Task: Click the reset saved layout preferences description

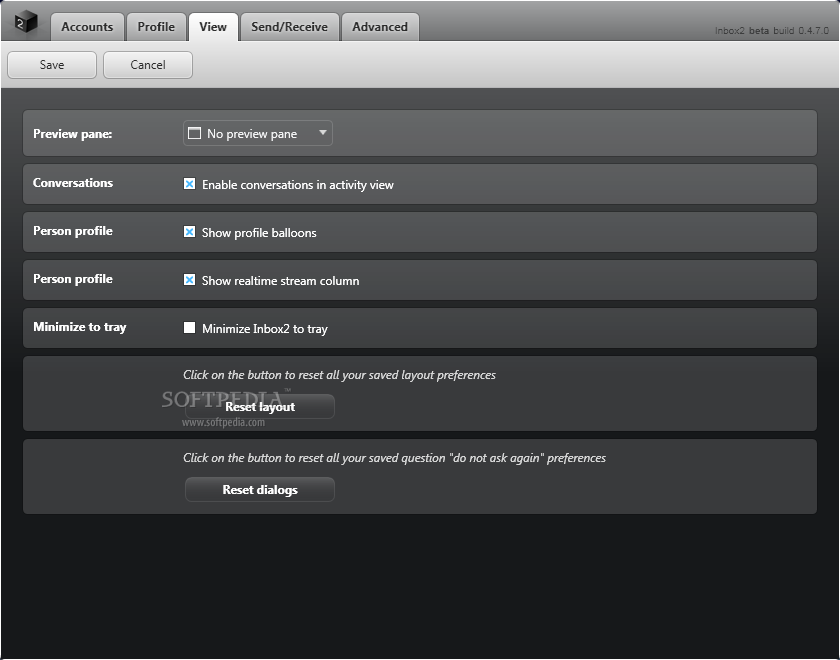Action: 340,375
